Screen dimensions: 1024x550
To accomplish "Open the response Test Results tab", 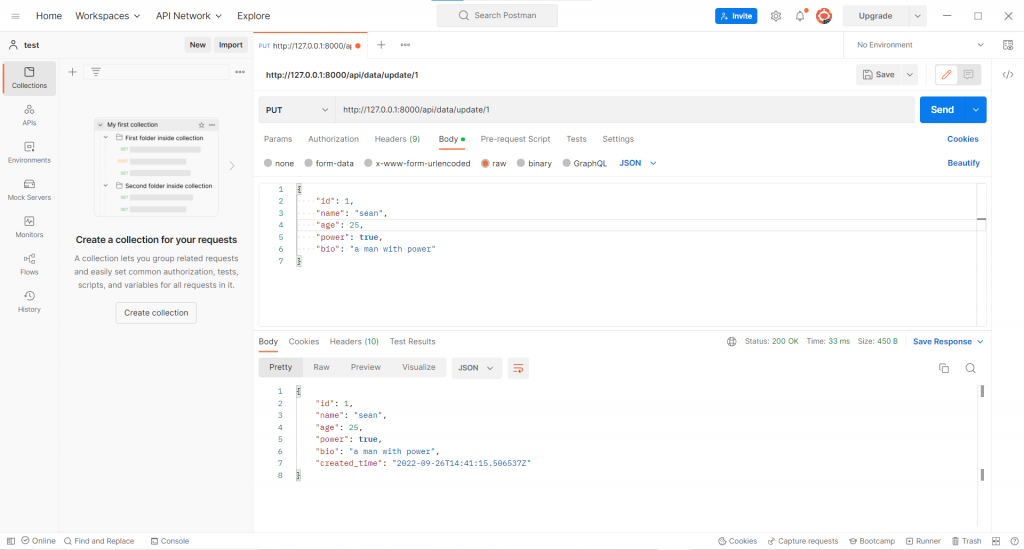I will [x=412, y=342].
